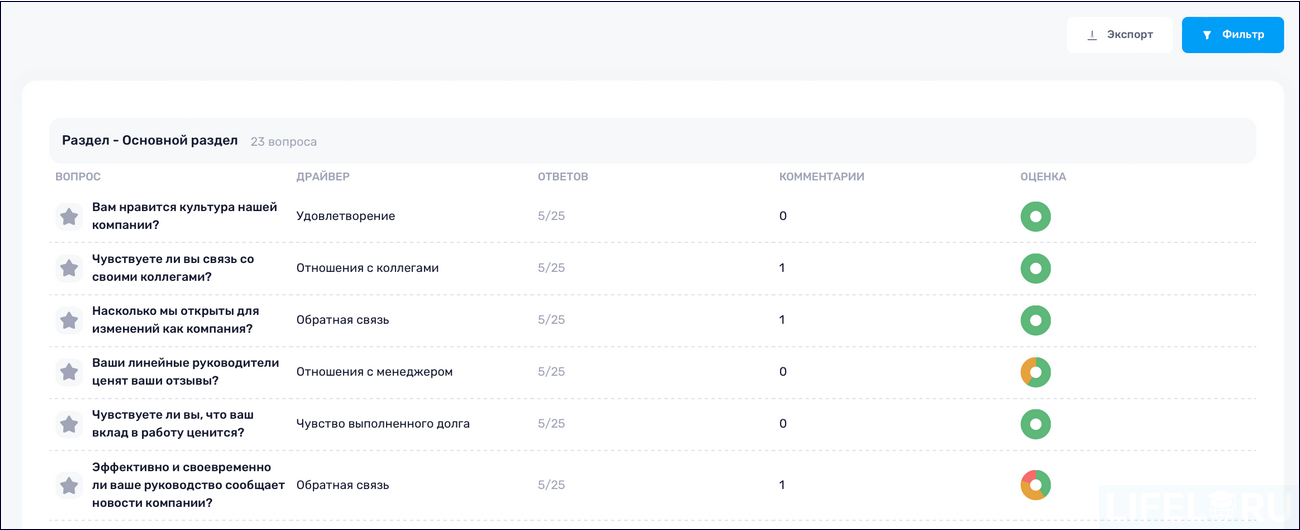Open question 'Вам нравится культура нашей компании?'

[185, 216]
